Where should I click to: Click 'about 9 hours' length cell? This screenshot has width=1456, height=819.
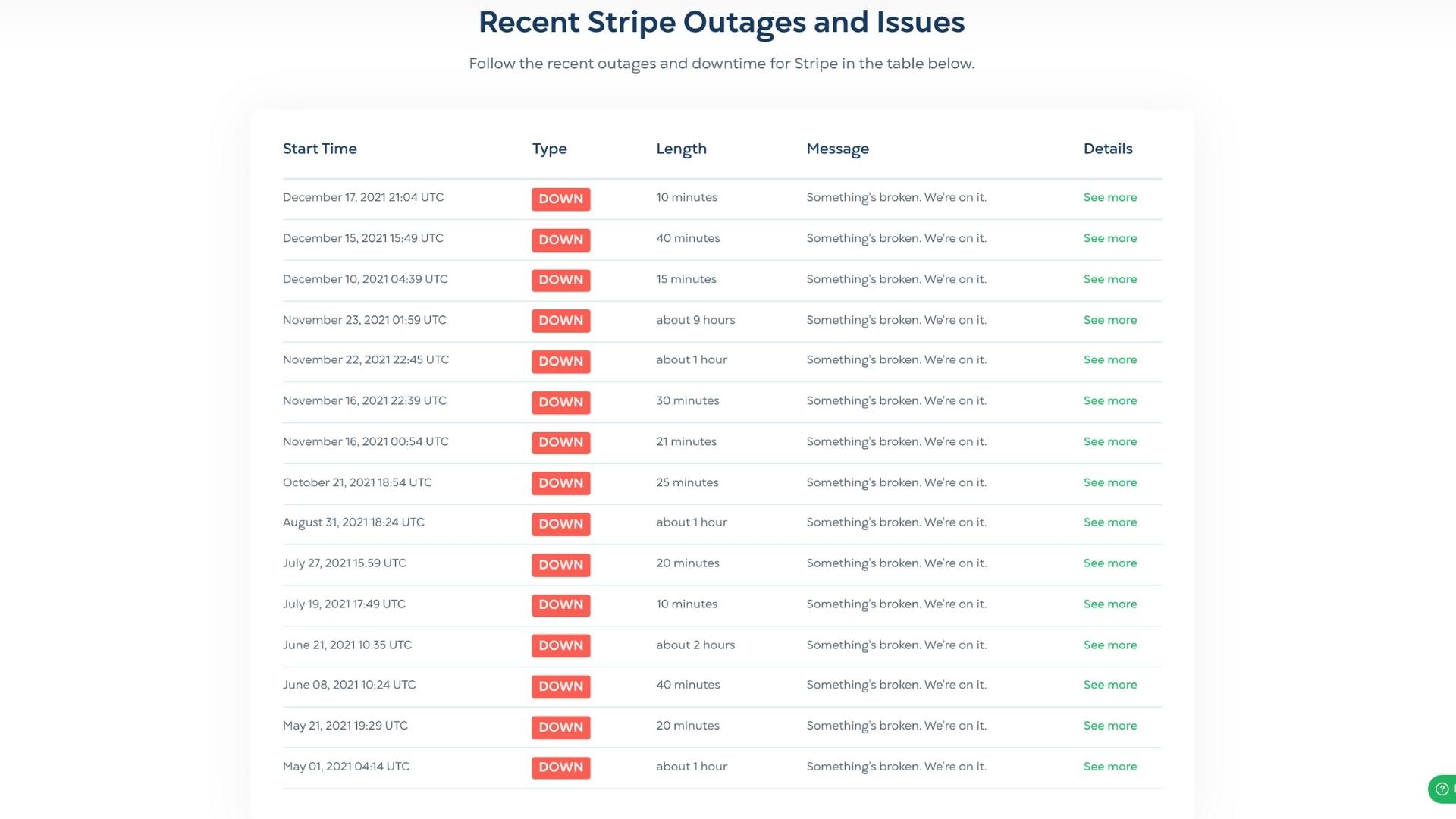[696, 320]
